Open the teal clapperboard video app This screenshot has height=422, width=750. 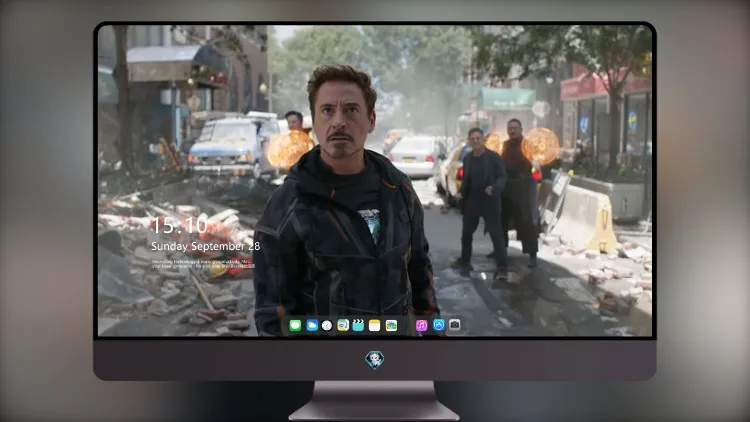(358, 326)
